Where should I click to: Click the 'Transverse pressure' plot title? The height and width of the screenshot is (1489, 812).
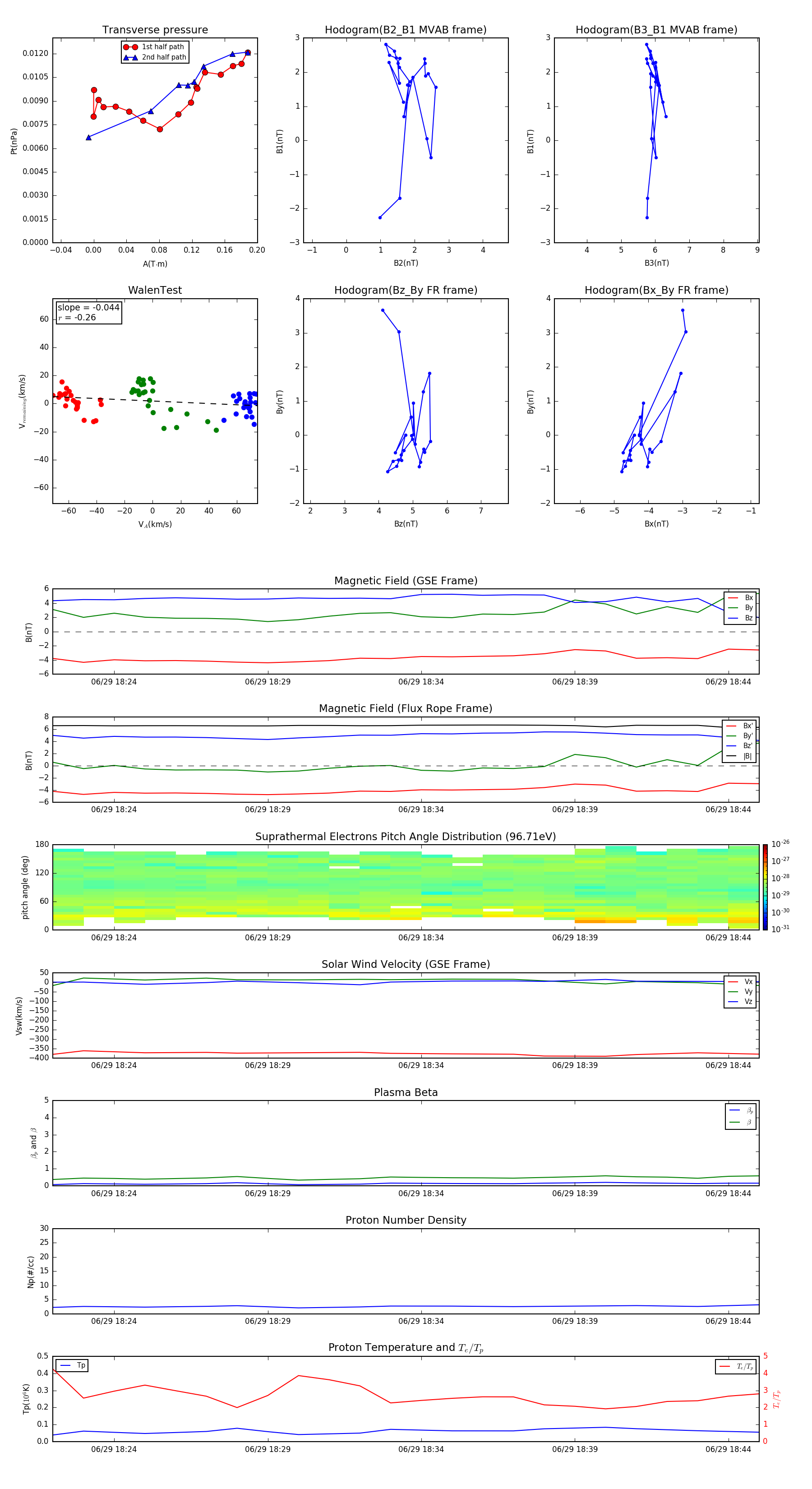(155, 29)
